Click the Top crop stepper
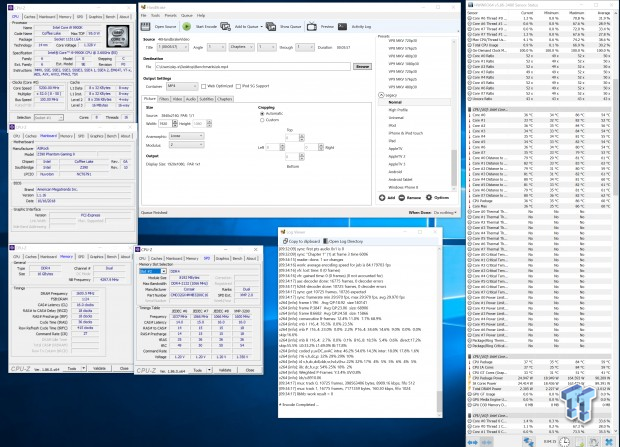Viewport: 620px width, 447px height. [302, 138]
